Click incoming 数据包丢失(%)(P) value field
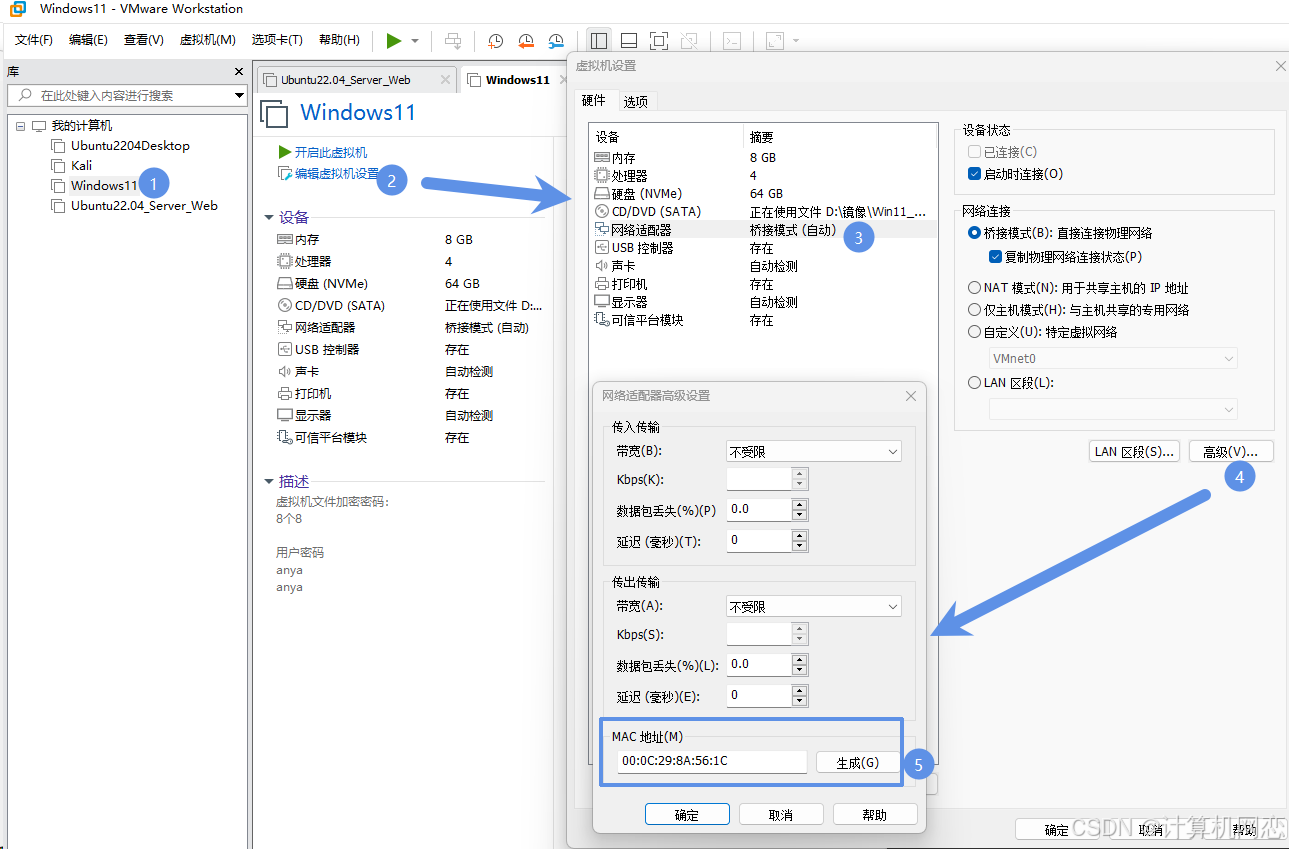The width and height of the screenshot is (1289, 849). click(759, 509)
